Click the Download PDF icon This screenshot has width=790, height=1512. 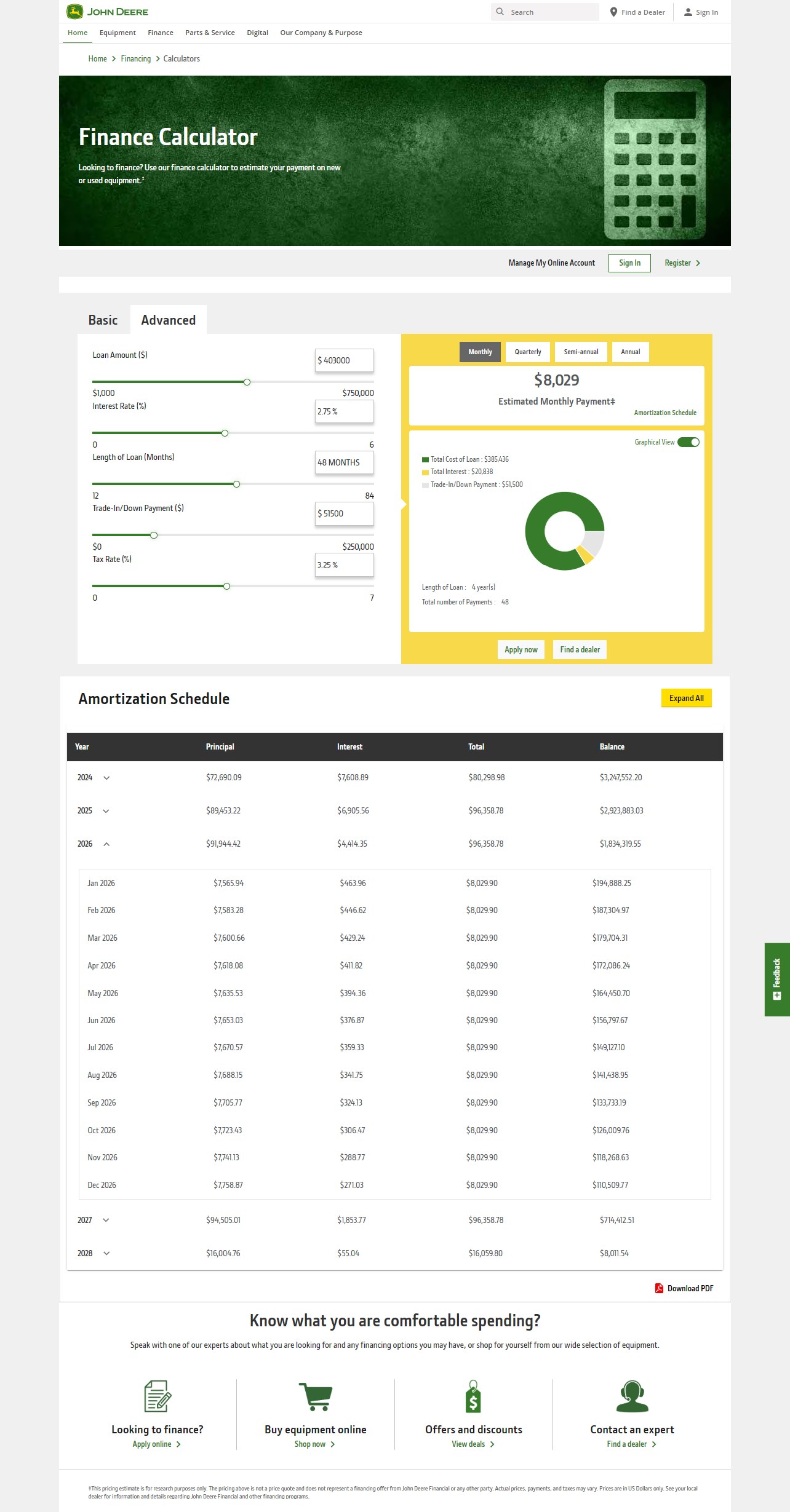pos(659,1288)
